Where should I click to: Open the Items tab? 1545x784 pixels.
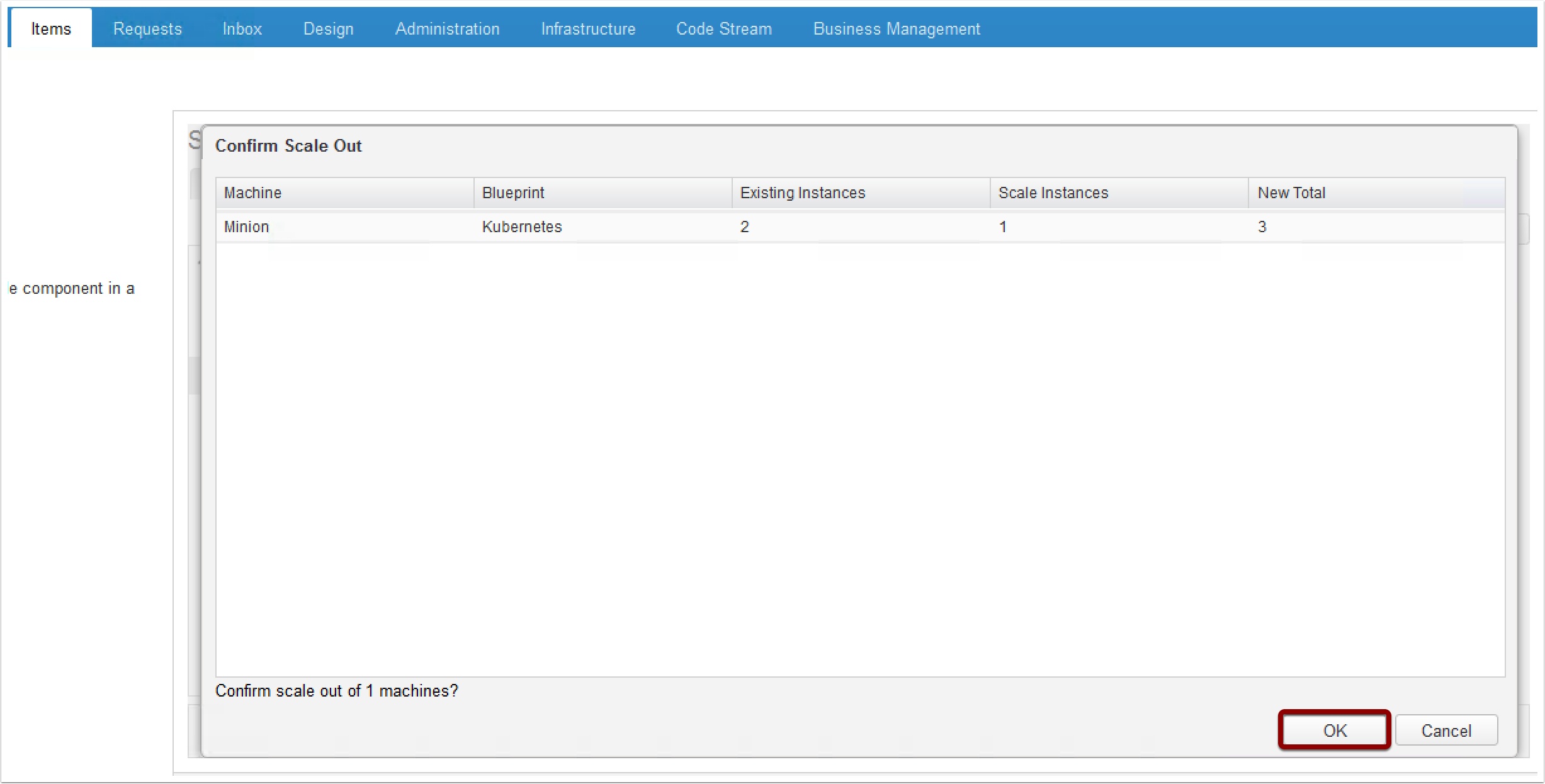[x=51, y=29]
